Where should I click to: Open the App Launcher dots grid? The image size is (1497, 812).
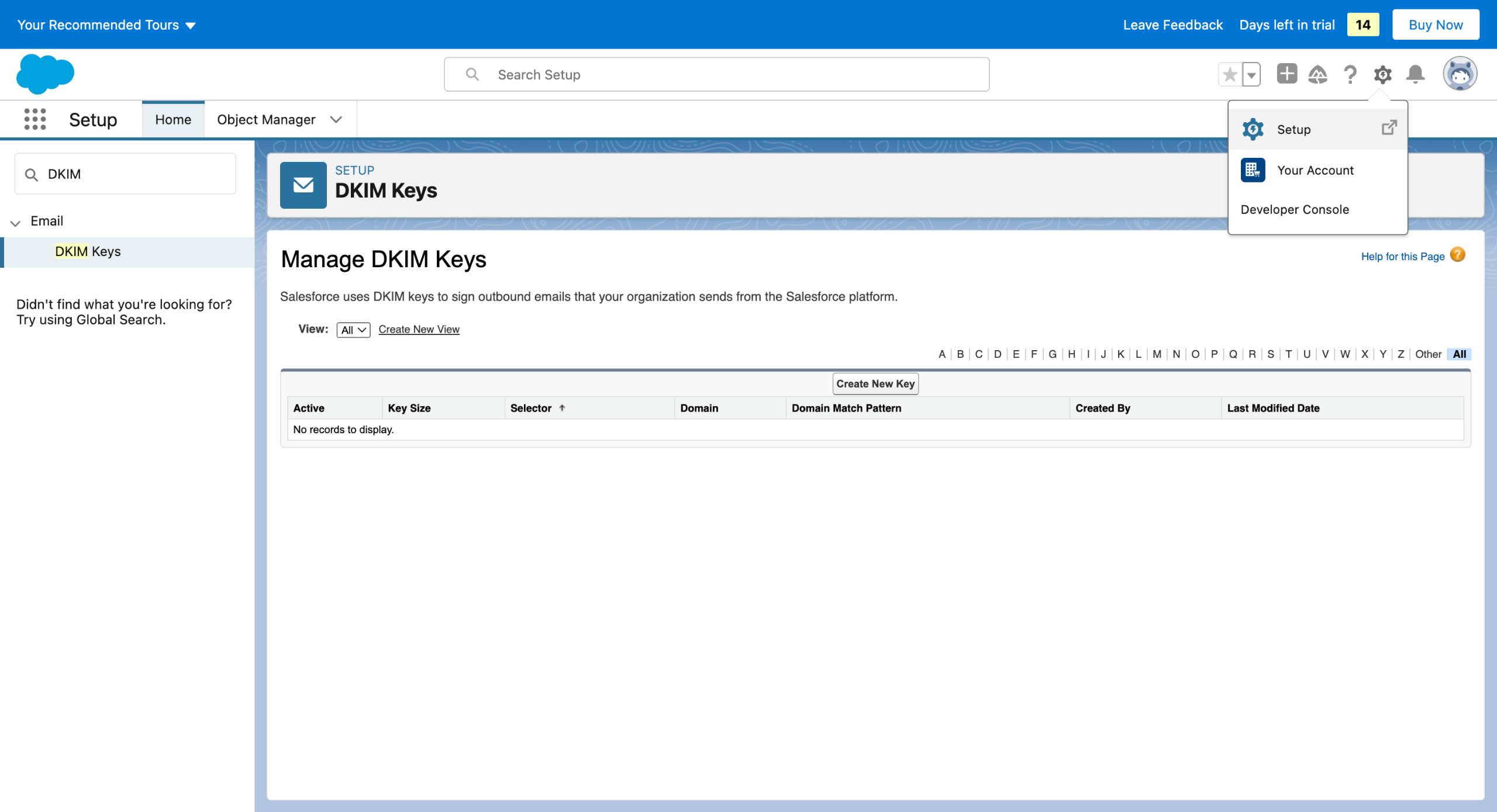(x=35, y=119)
